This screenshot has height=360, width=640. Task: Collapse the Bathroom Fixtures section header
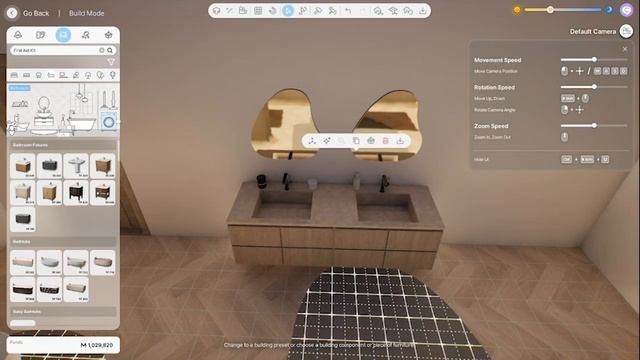click(63, 145)
